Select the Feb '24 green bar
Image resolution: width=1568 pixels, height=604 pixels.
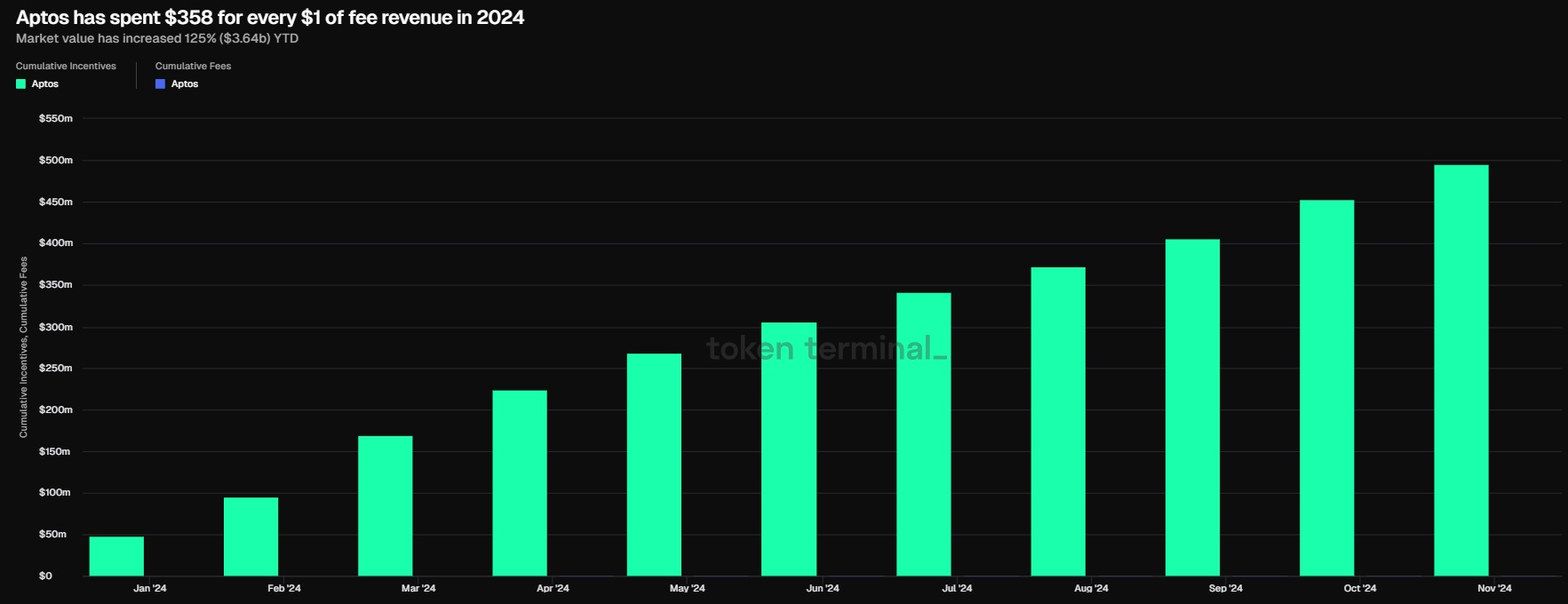coord(251,536)
